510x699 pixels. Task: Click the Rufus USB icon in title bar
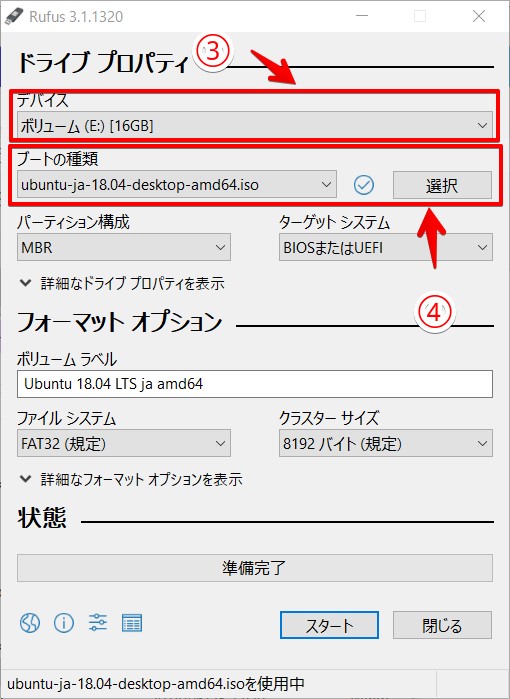tap(14, 16)
